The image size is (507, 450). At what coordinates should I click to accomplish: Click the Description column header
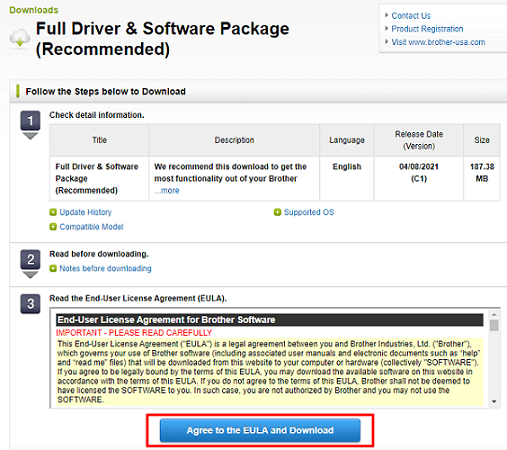(x=234, y=140)
